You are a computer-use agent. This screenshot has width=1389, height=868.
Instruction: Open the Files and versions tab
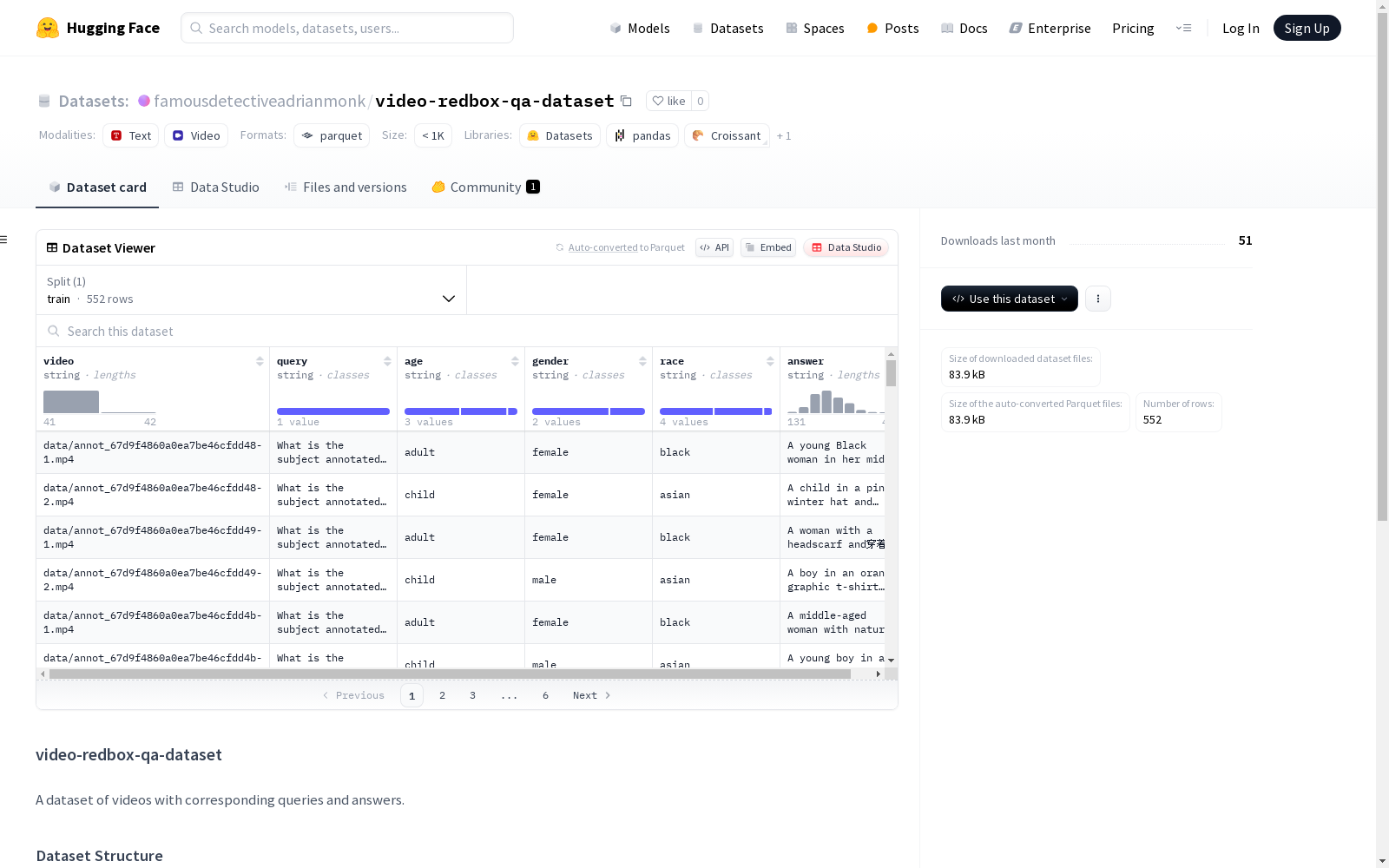click(x=346, y=187)
